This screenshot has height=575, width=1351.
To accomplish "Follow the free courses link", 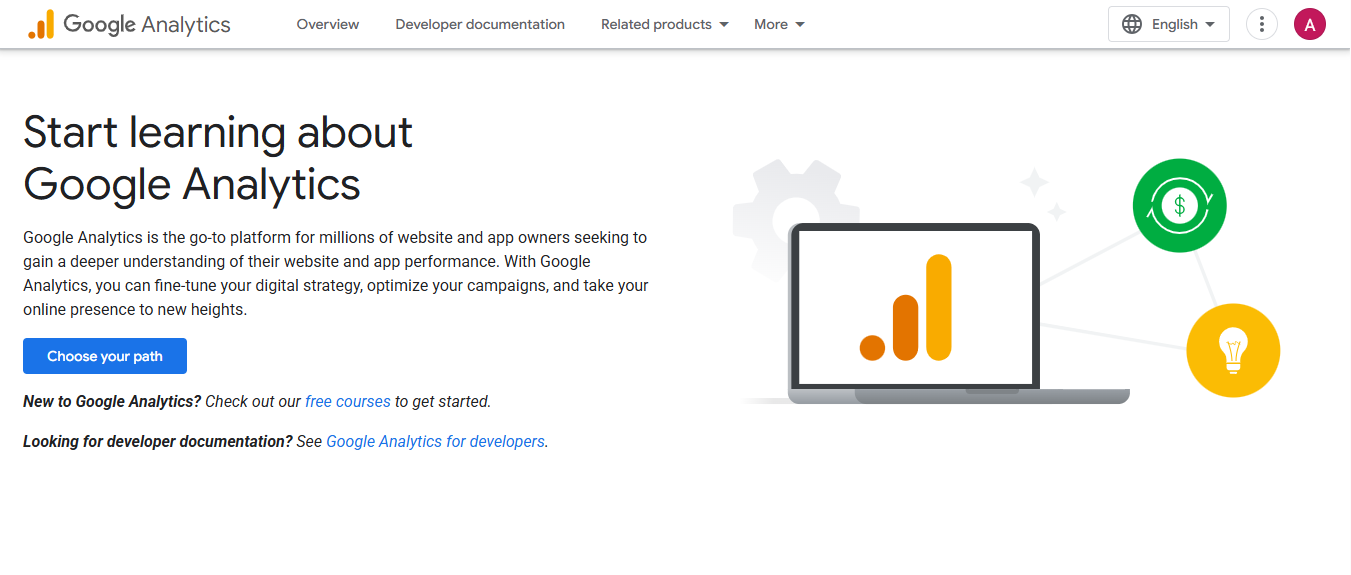I will pos(348,401).
